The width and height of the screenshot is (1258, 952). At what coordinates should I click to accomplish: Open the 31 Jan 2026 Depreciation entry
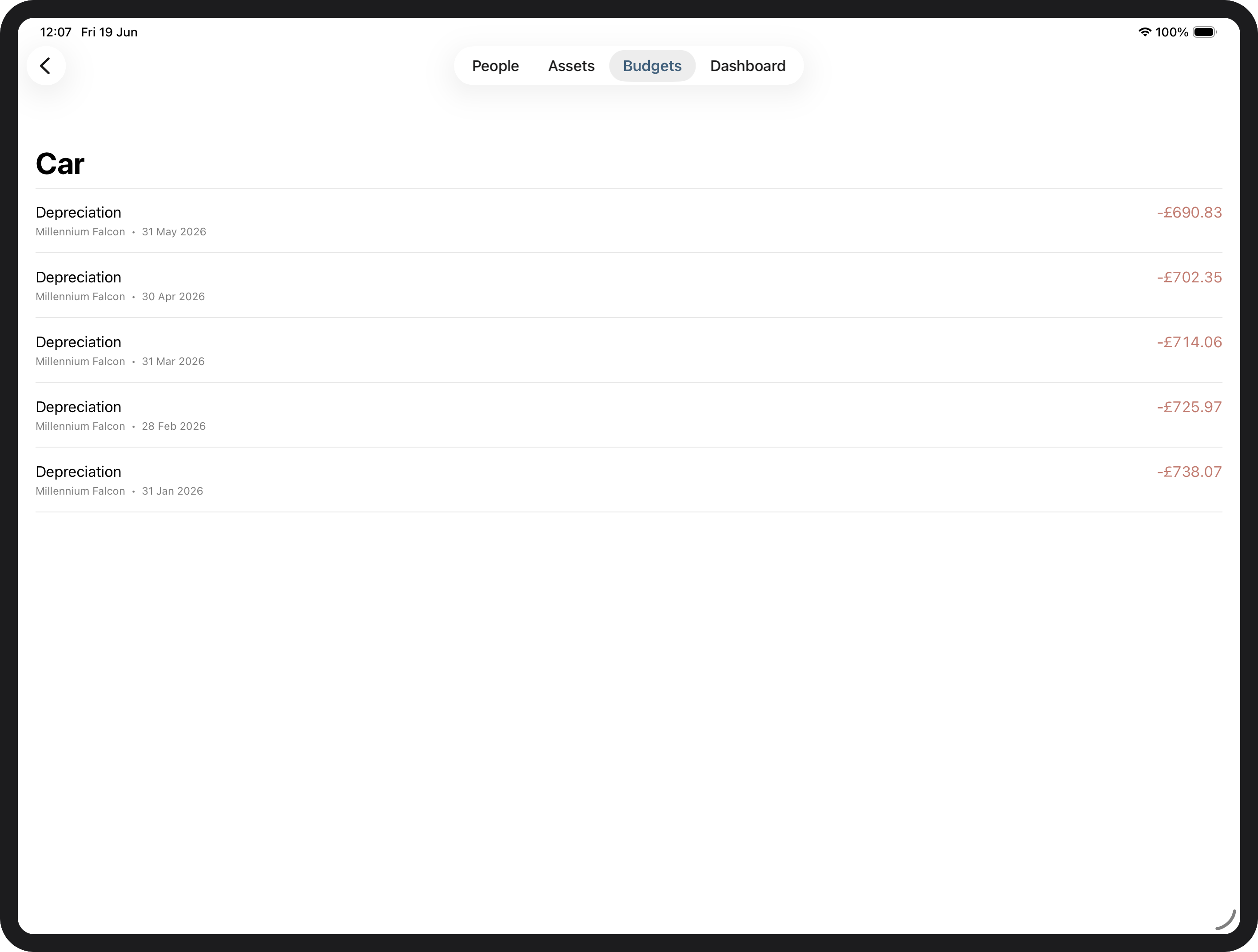pyautogui.click(x=629, y=480)
